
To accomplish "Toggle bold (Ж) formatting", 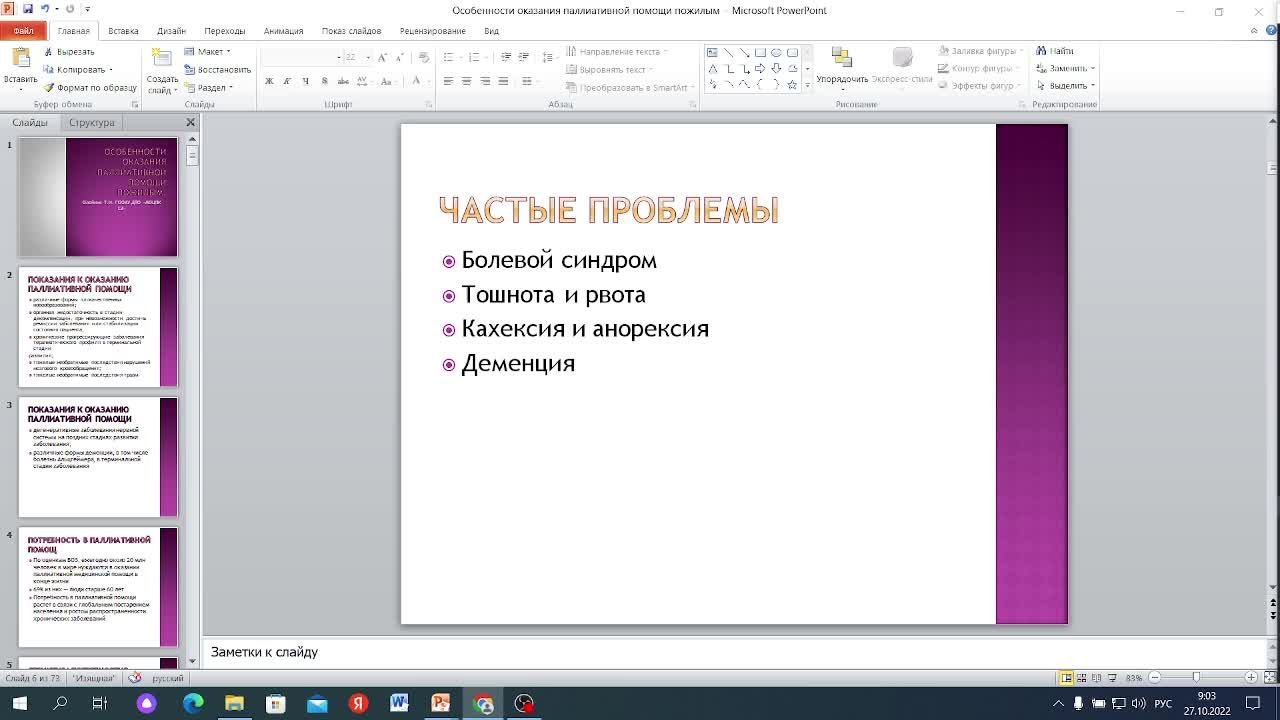I will click(269, 81).
